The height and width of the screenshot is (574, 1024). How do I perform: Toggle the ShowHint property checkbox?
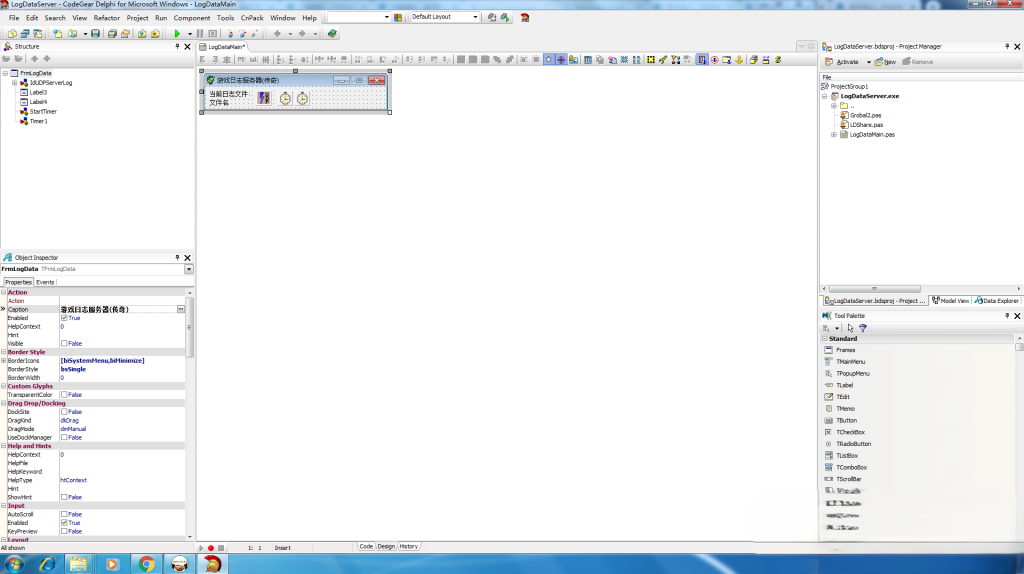64,497
